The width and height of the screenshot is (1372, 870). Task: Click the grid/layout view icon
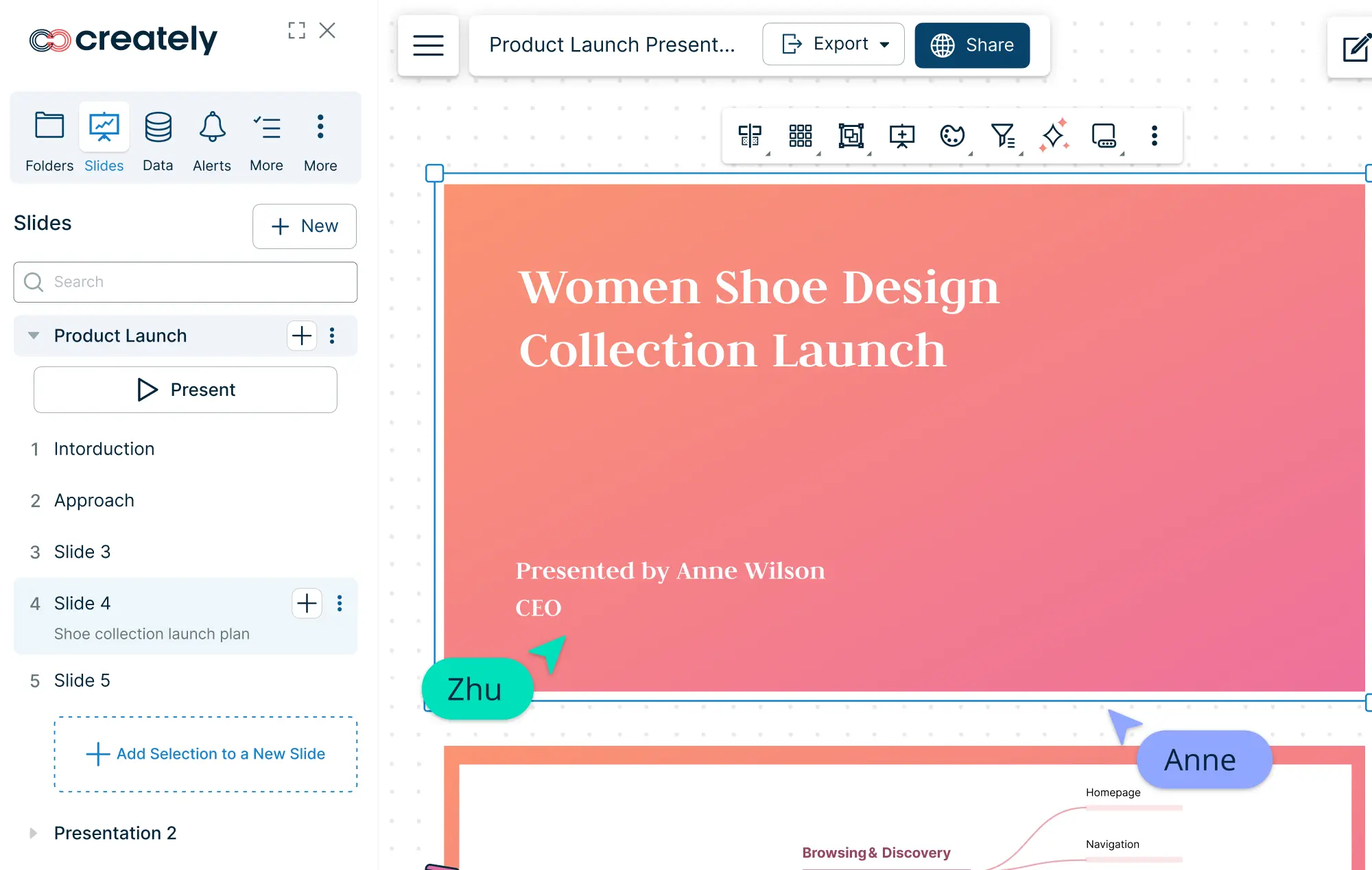tap(801, 134)
